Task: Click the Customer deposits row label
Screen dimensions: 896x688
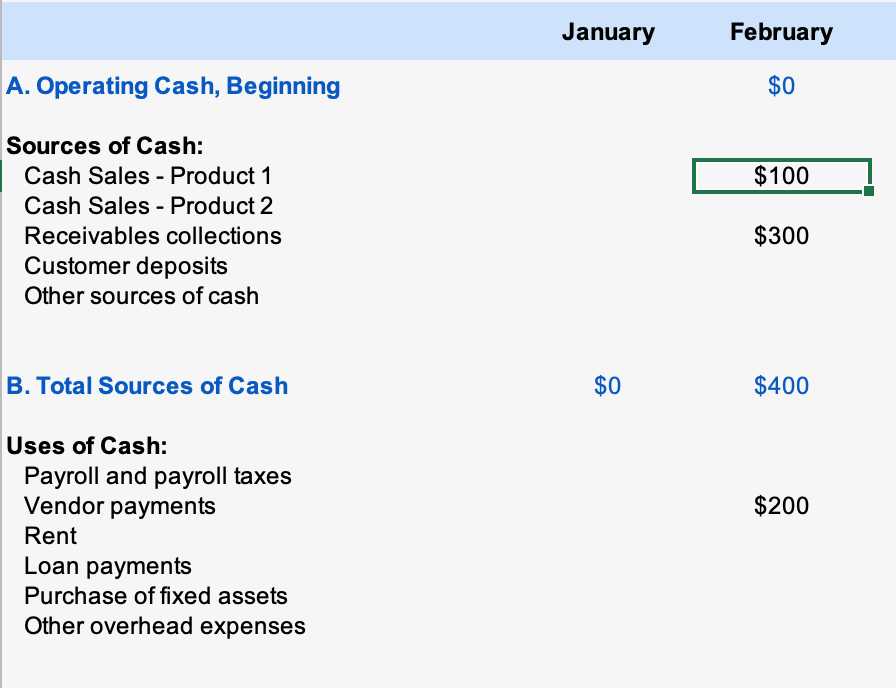Action: click(126, 266)
